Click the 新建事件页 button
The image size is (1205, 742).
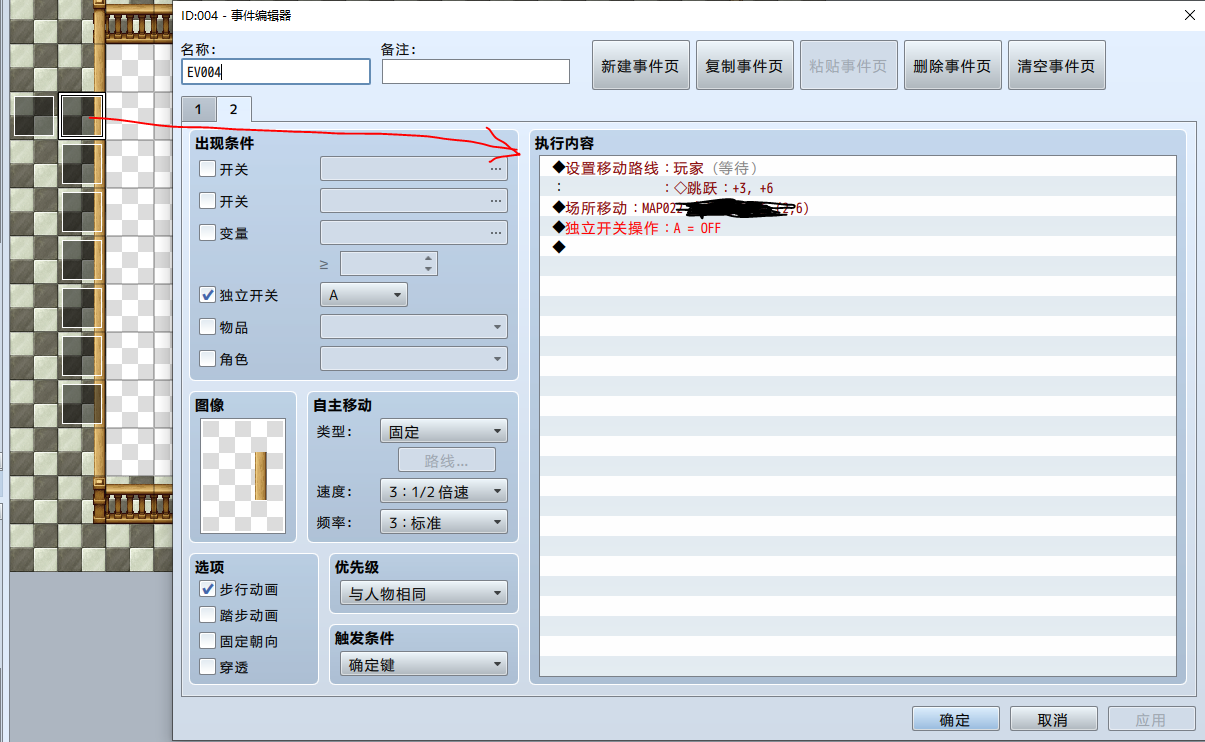pos(640,66)
